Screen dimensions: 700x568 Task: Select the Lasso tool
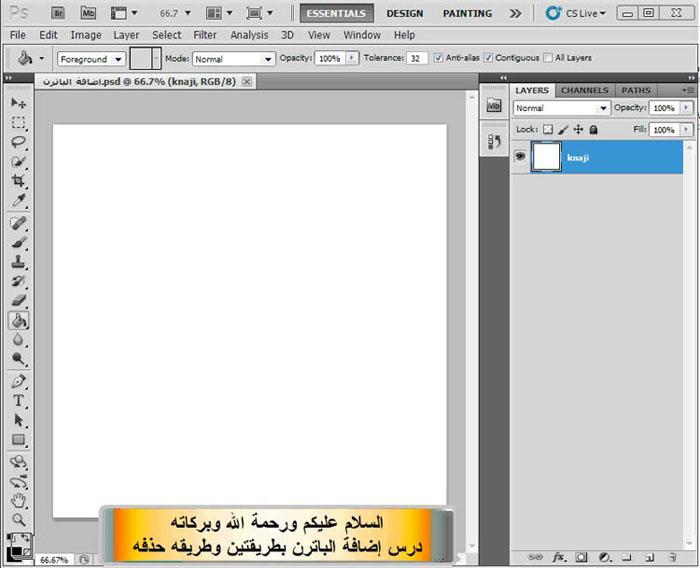click(19, 142)
